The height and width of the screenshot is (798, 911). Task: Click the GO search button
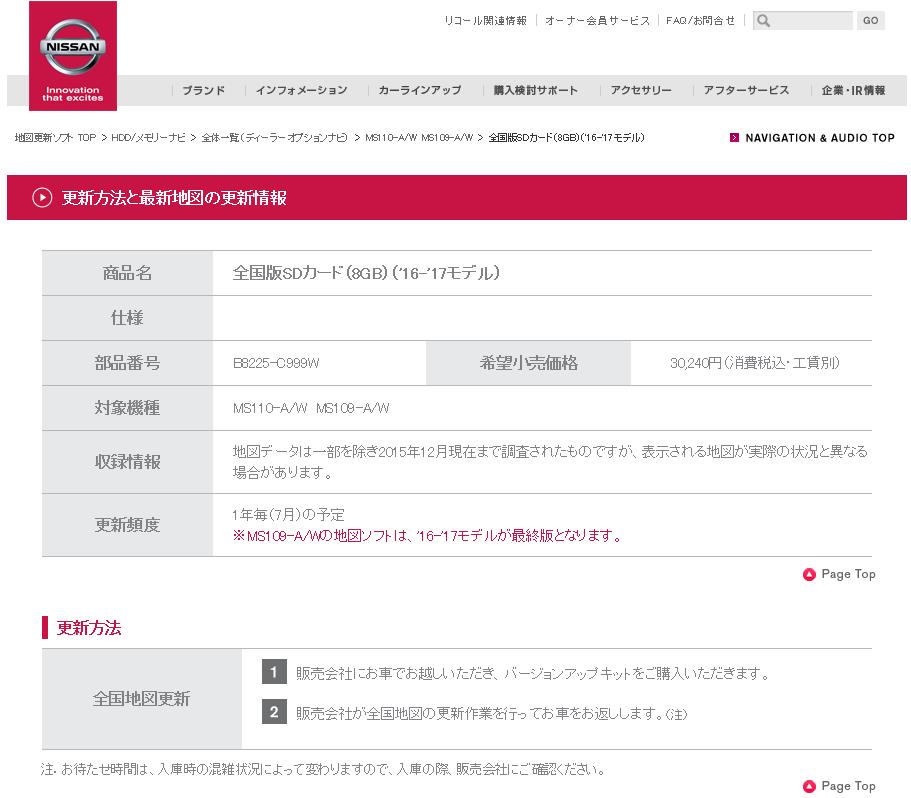[870, 21]
